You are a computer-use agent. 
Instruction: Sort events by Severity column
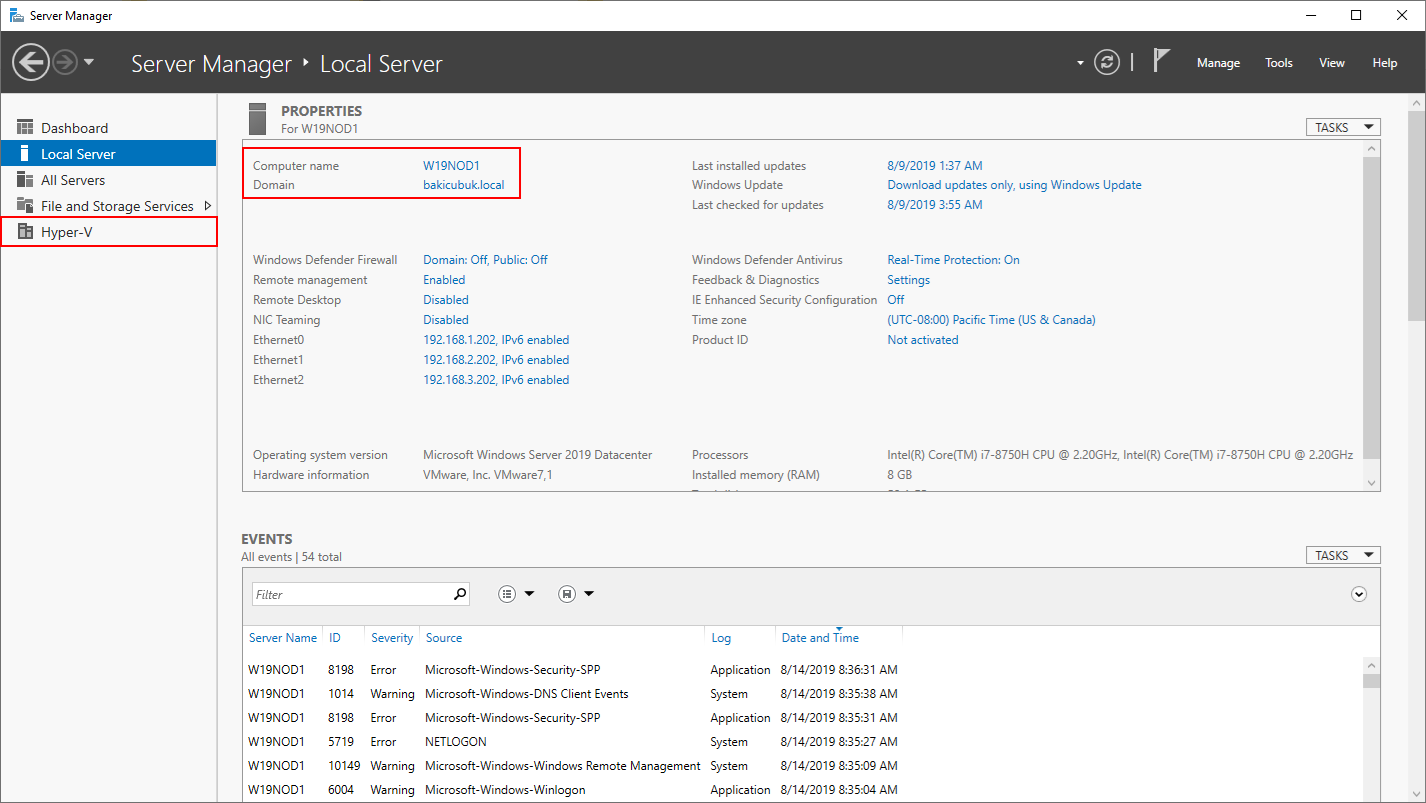[392, 638]
